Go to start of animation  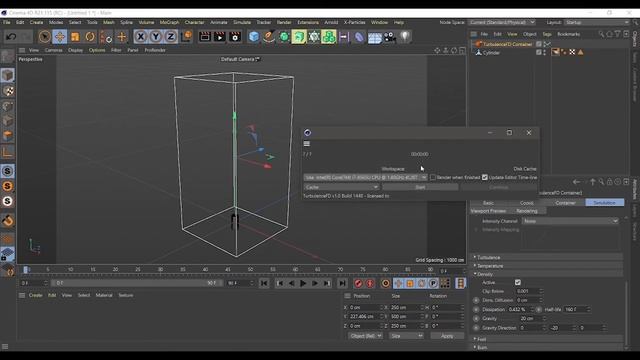[x=264, y=283]
